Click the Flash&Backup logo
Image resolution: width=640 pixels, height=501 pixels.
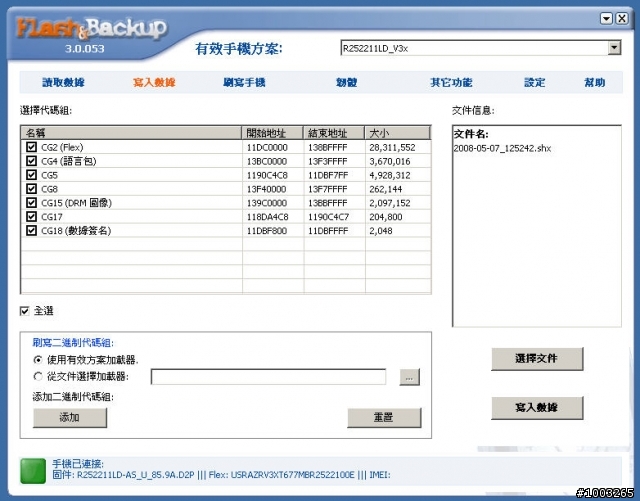click(x=91, y=28)
